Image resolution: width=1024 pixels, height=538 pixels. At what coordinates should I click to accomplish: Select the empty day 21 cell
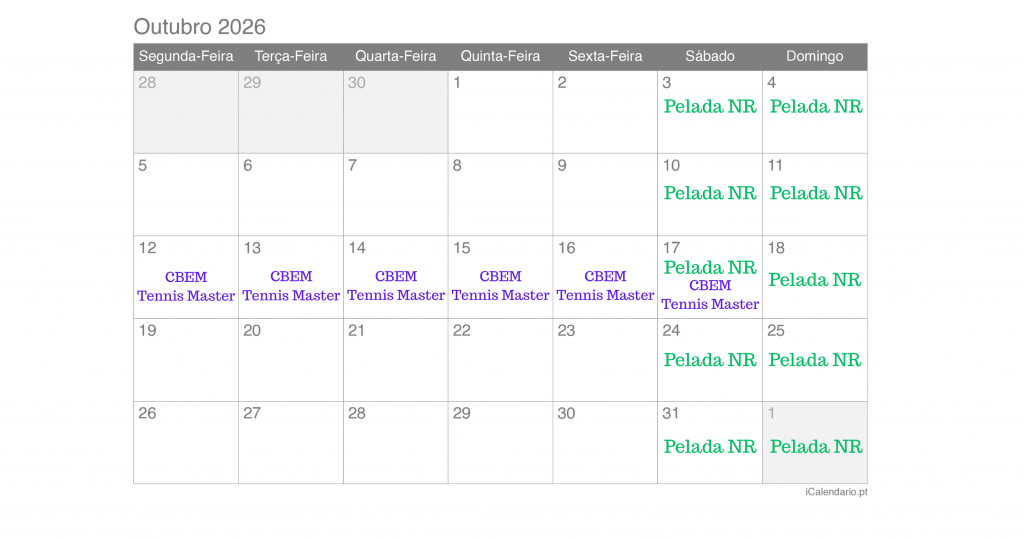coord(396,360)
